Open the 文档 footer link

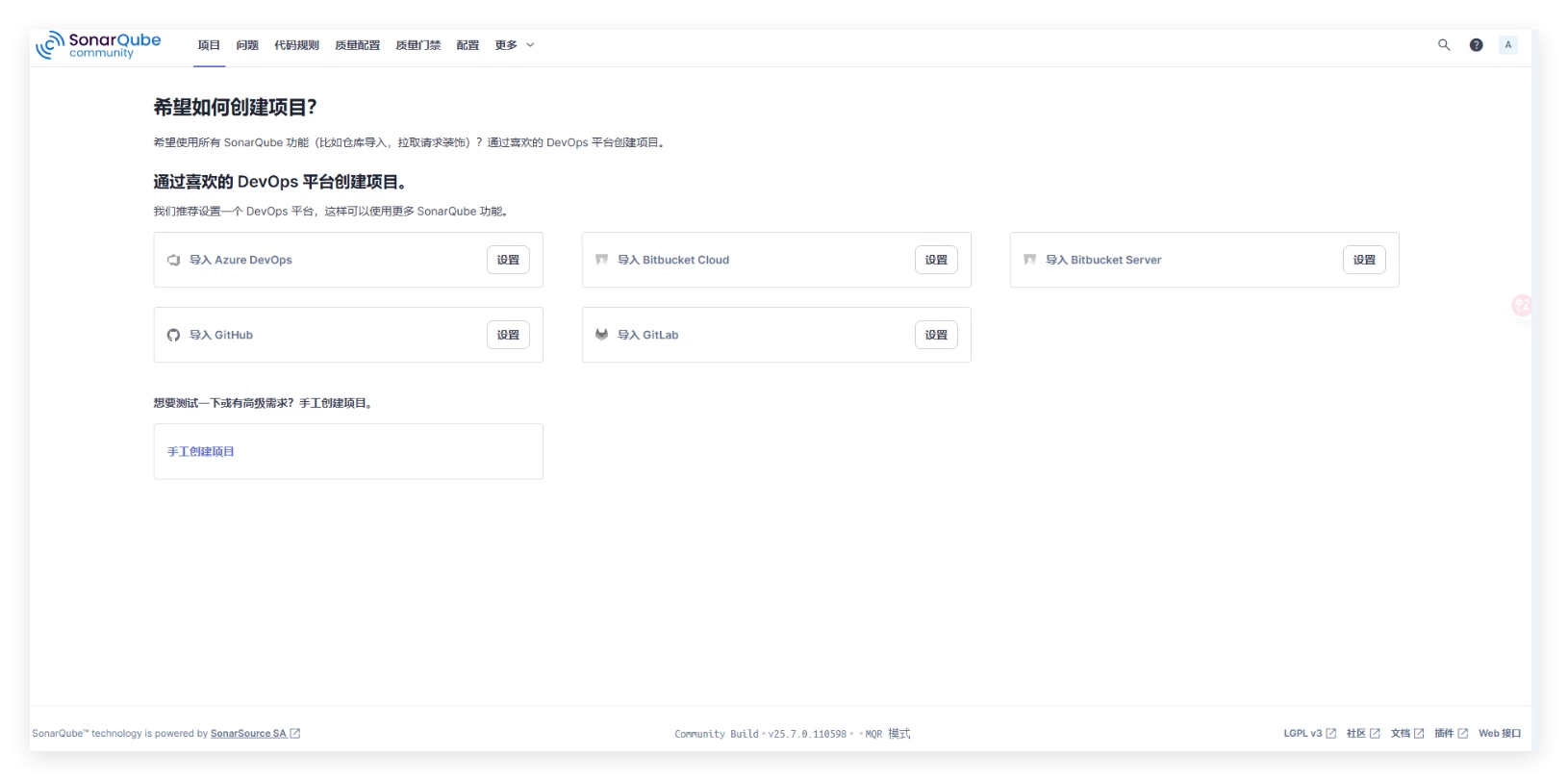pyautogui.click(x=1400, y=733)
